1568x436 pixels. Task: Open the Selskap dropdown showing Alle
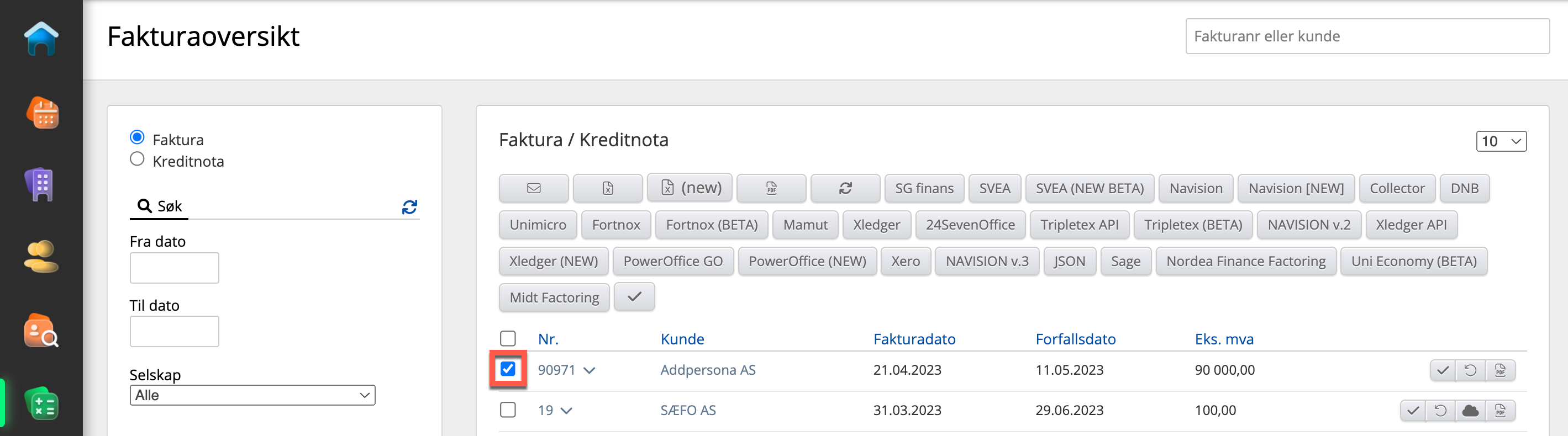[252, 395]
